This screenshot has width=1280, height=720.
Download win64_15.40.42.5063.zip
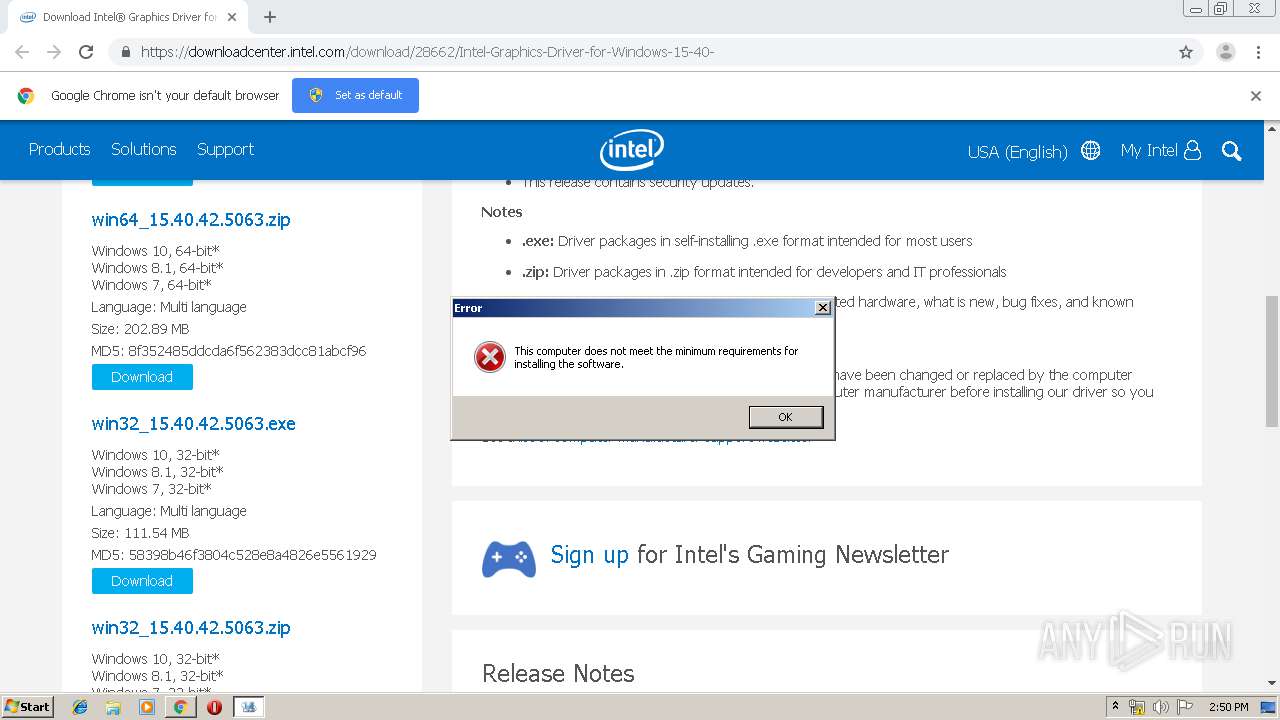tap(142, 377)
